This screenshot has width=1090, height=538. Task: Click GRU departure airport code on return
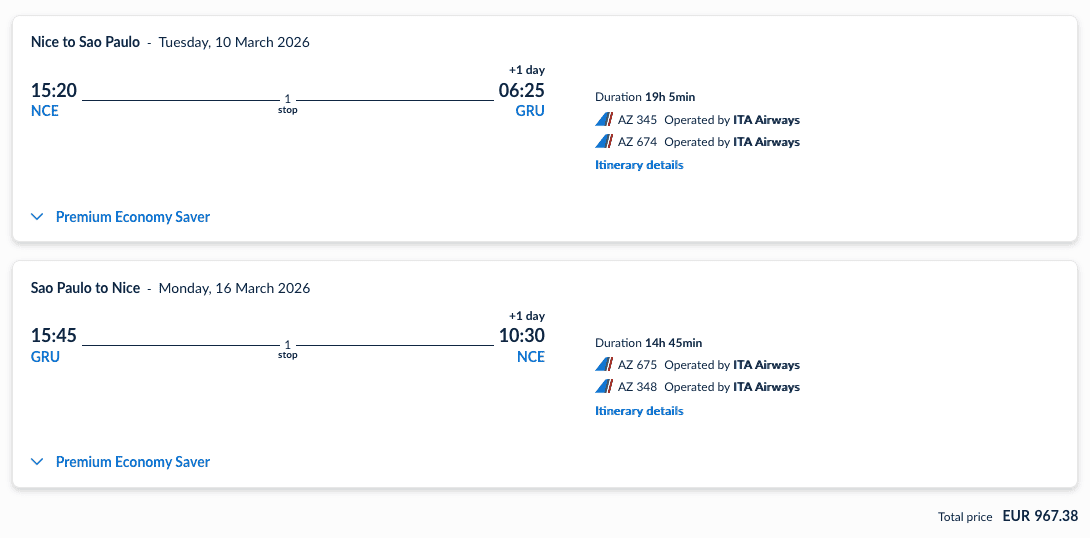tap(45, 356)
